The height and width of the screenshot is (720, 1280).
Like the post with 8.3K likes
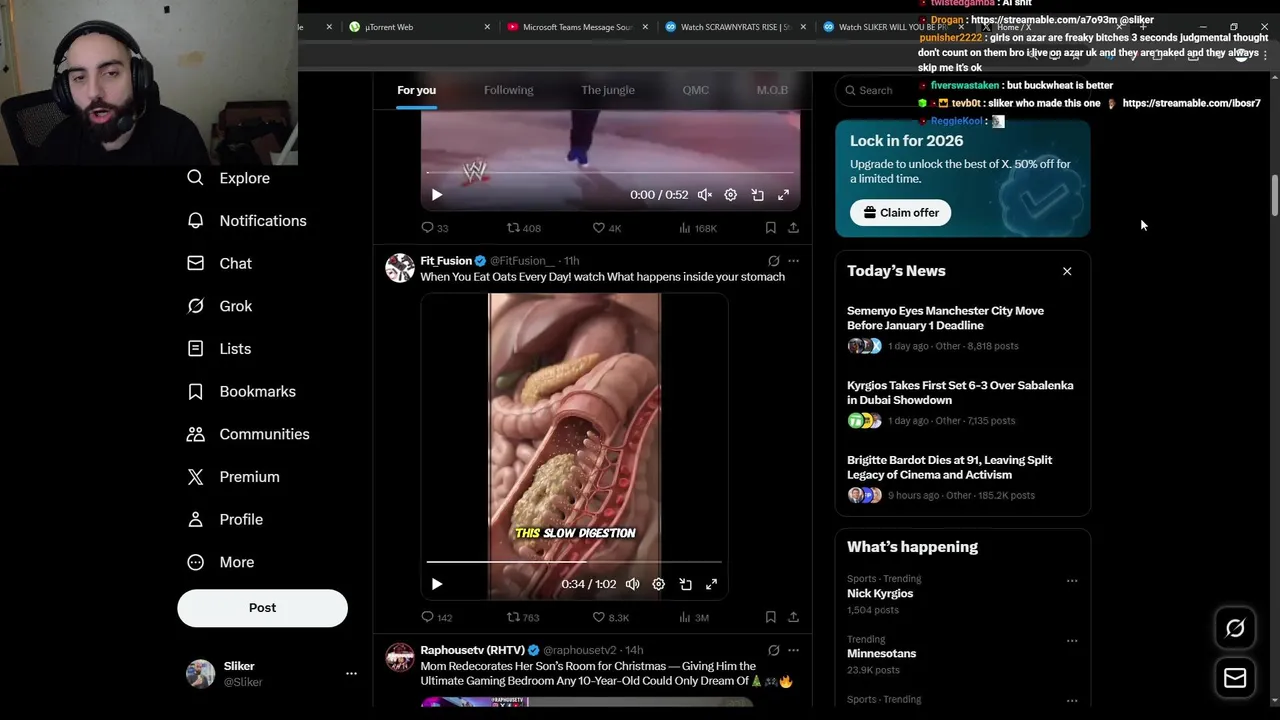[611, 617]
